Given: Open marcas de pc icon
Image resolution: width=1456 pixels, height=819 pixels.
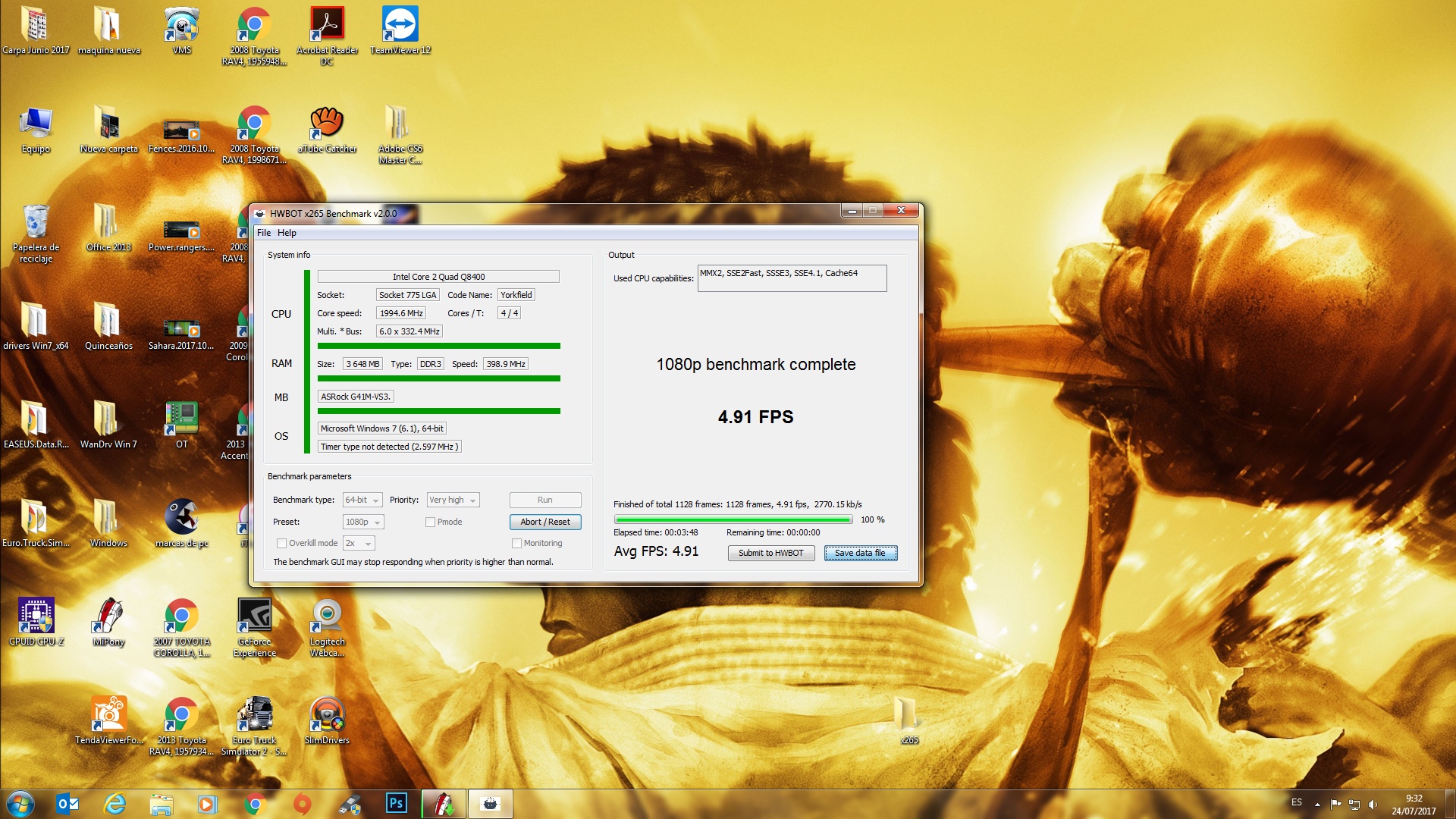Looking at the screenshot, I should [x=181, y=524].
